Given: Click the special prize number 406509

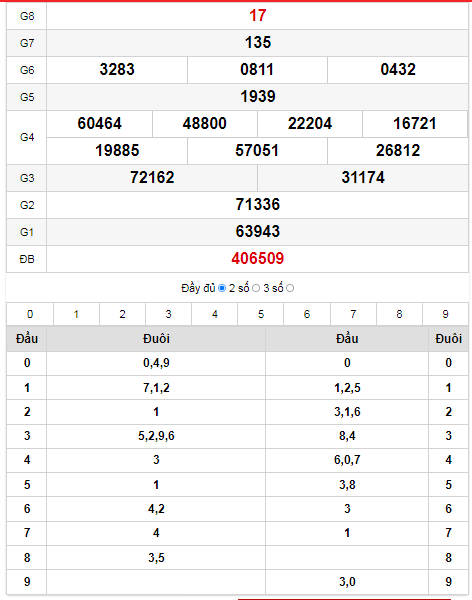Looking at the screenshot, I should [258, 258].
